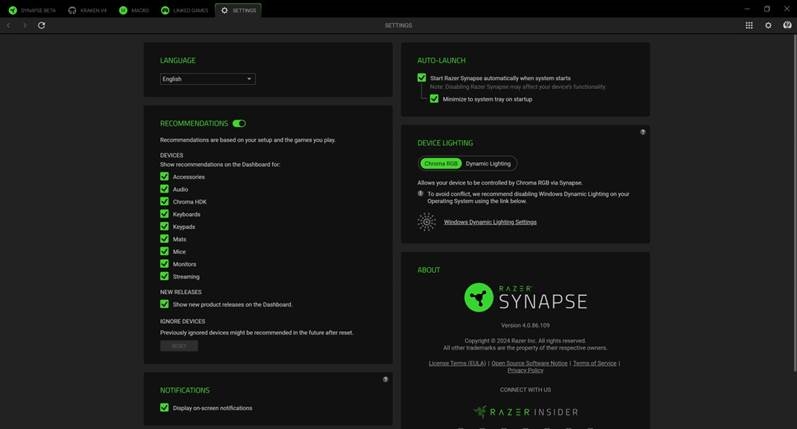Open the Linked Games tab
This screenshot has width=797, height=429.
pos(185,10)
